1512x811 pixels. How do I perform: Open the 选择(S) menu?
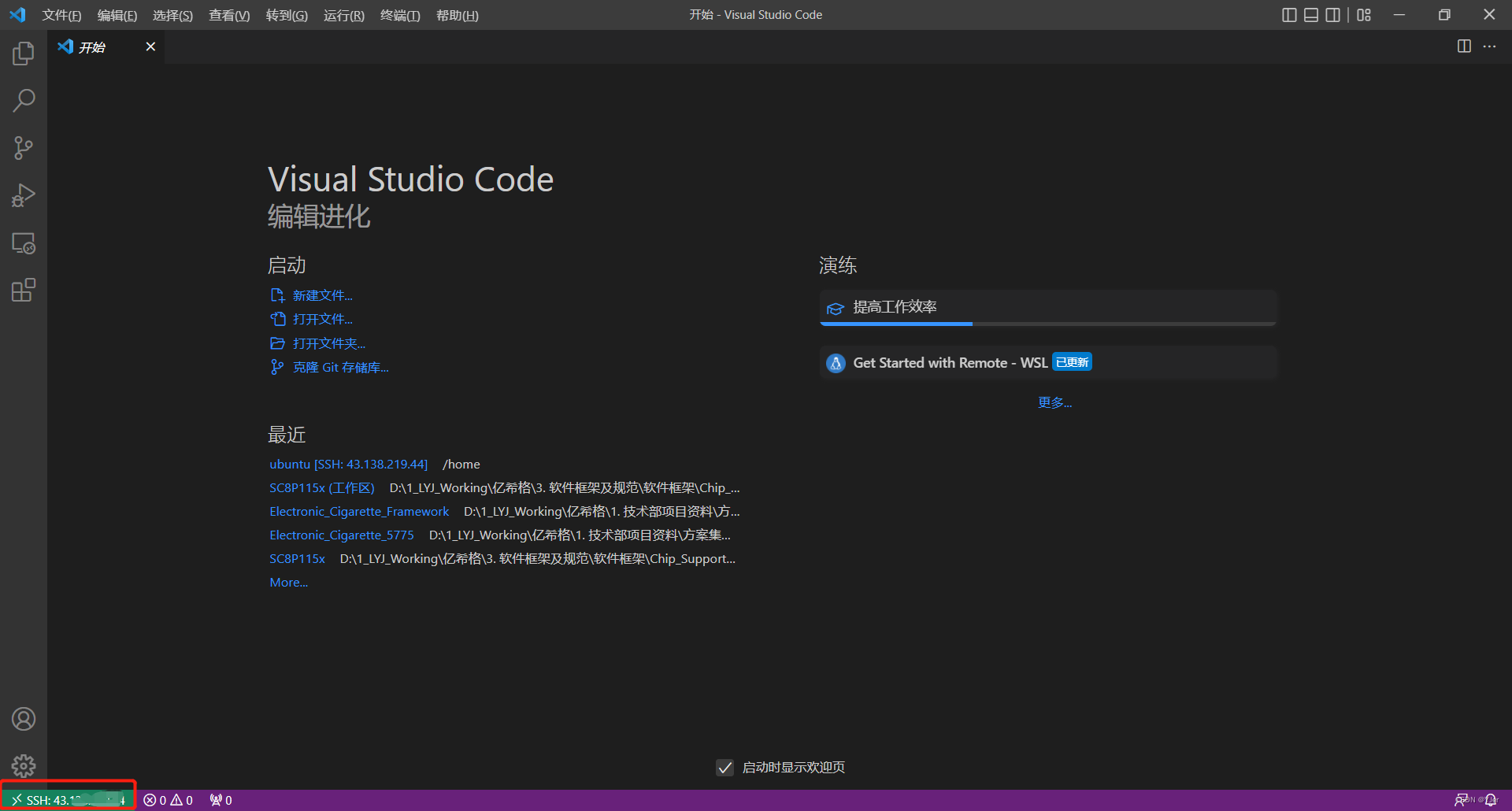pos(172,16)
